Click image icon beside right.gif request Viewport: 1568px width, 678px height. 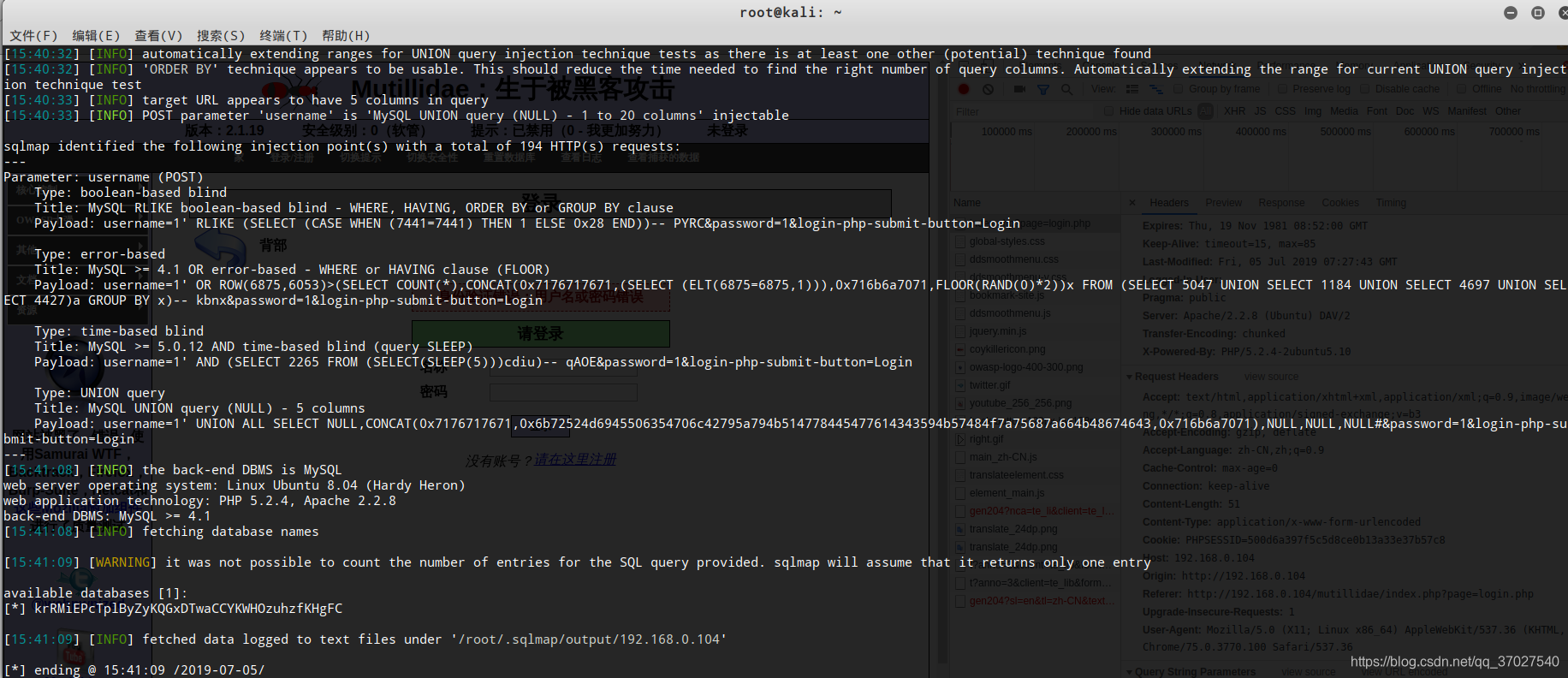click(x=960, y=439)
